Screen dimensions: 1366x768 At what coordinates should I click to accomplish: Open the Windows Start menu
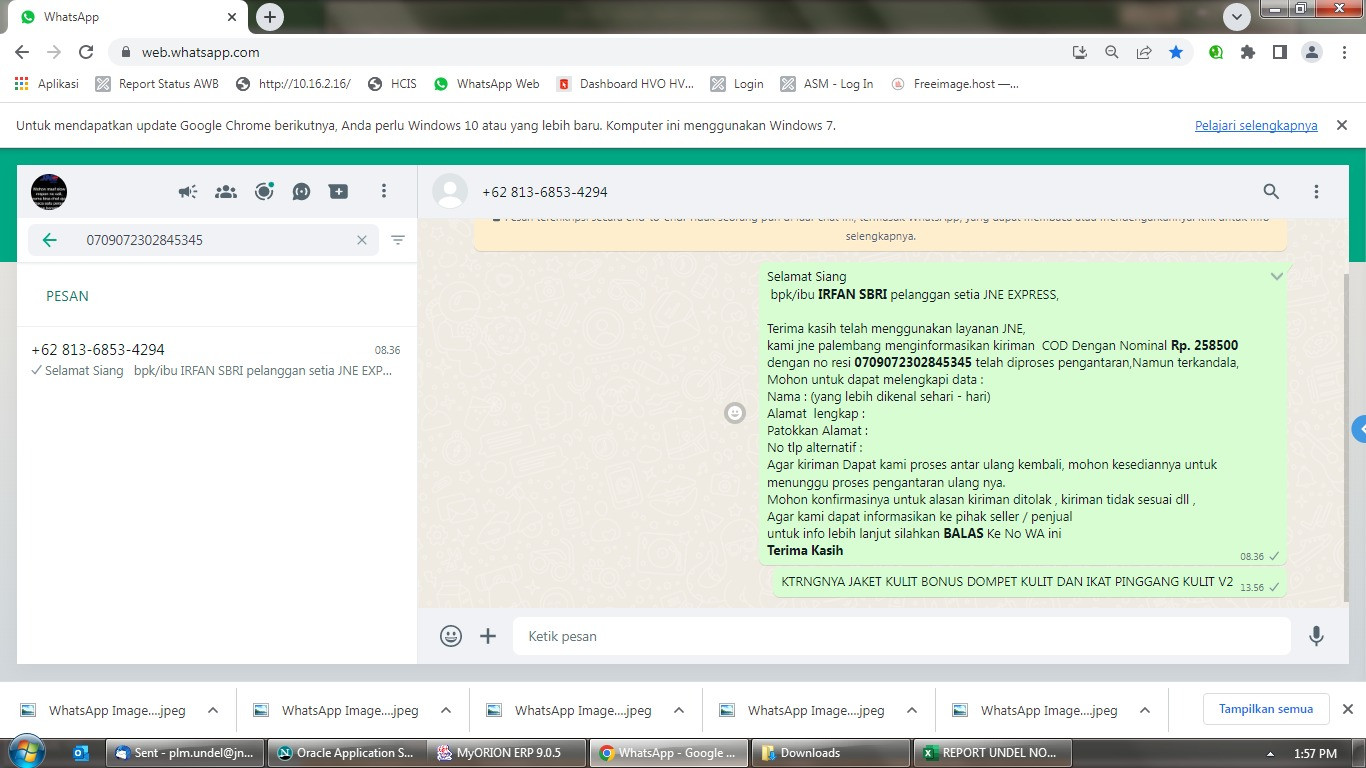(x=27, y=752)
